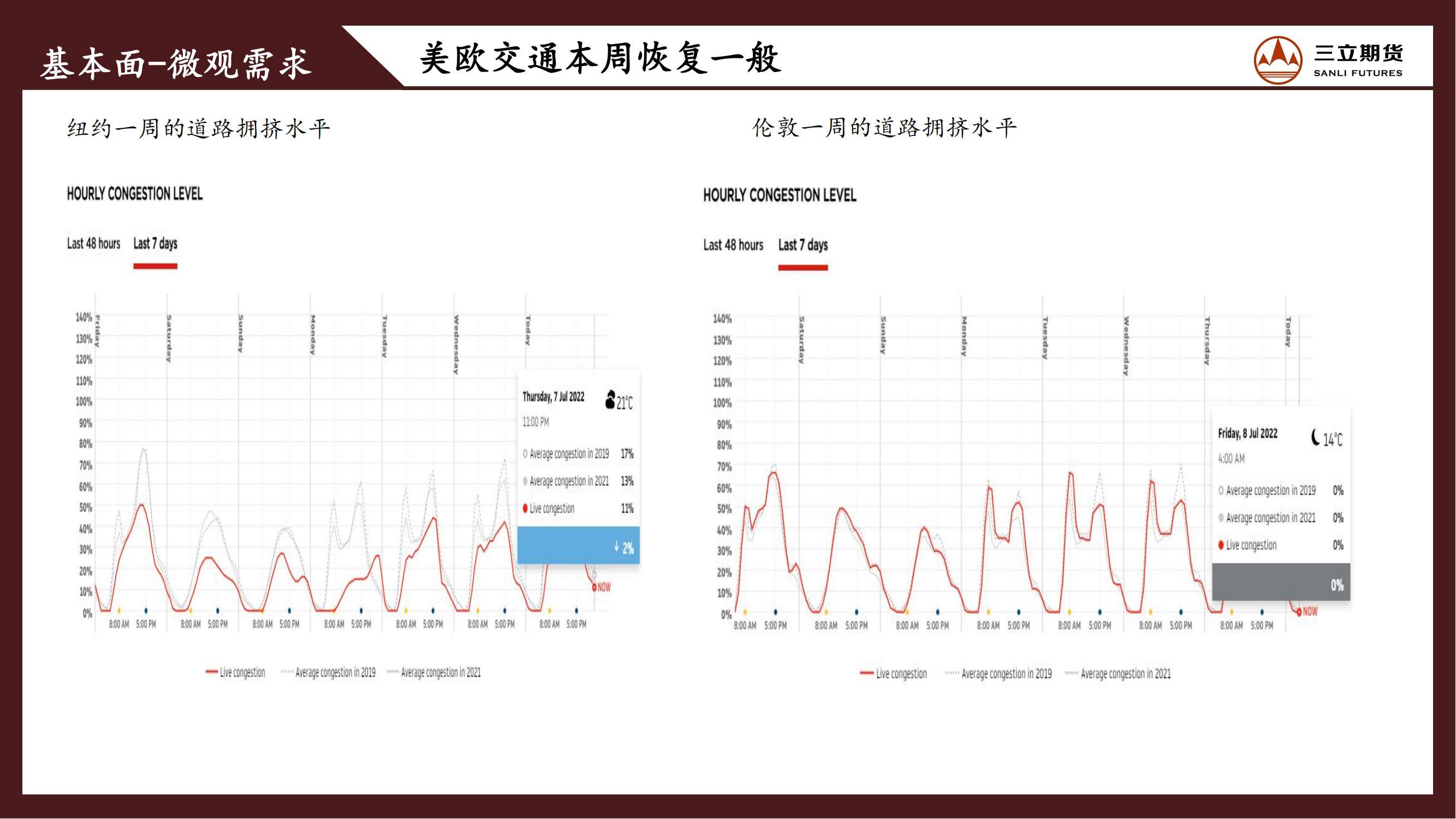Toggle Live congestion legend under New York chart

coord(236,673)
